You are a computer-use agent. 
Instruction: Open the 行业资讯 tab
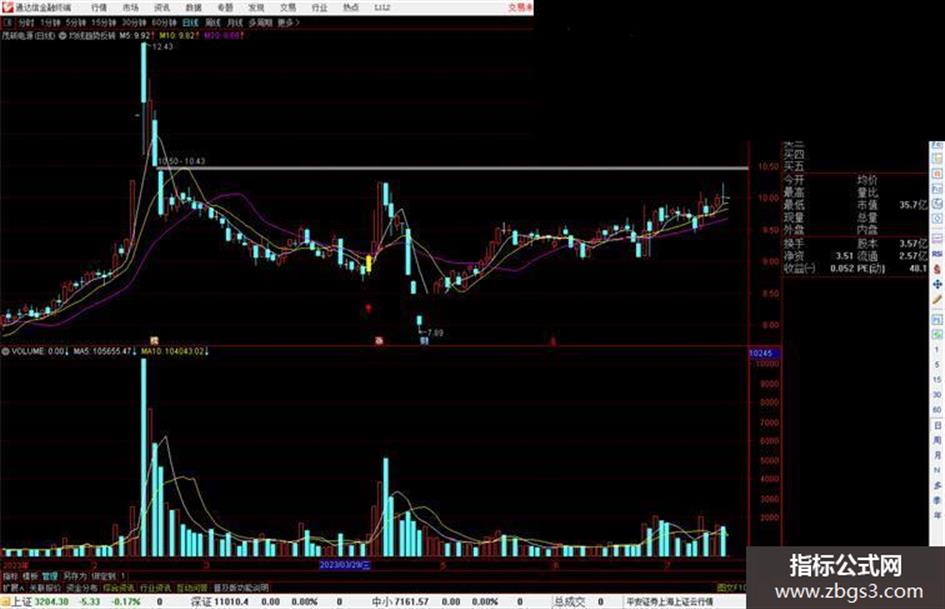pos(155,587)
